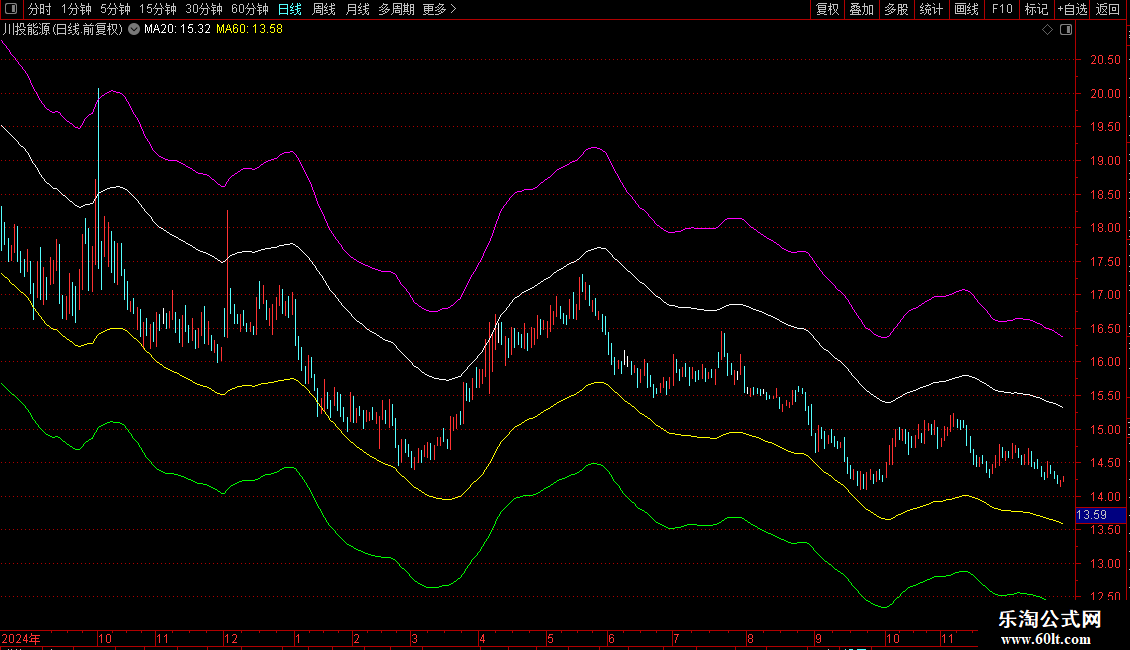Click the 13.59 price label on axis
This screenshot has width=1130, height=650.
(x=1090, y=515)
